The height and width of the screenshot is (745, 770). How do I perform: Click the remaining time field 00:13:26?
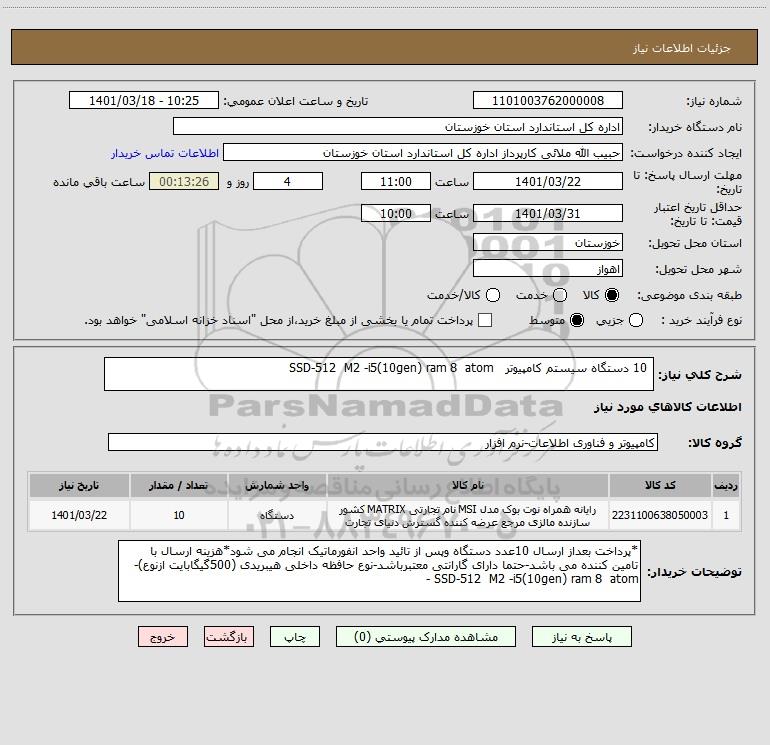pyautogui.click(x=184, y=181)
